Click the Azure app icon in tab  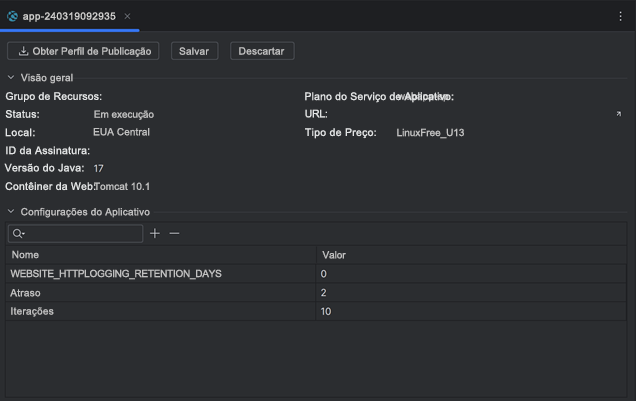12,16
